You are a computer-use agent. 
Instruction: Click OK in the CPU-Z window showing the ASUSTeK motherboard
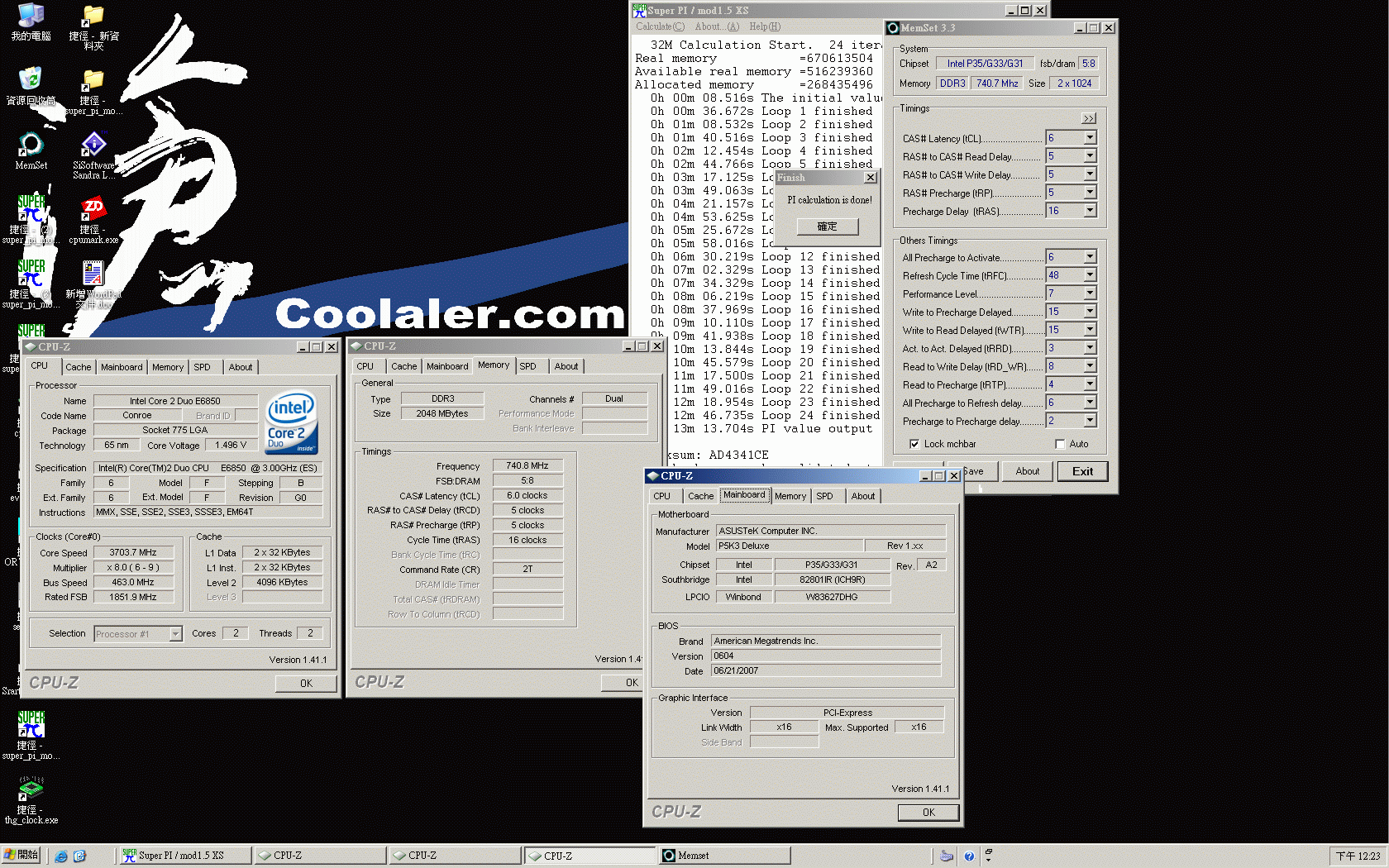pyautogui.click(x=928, y=813)
